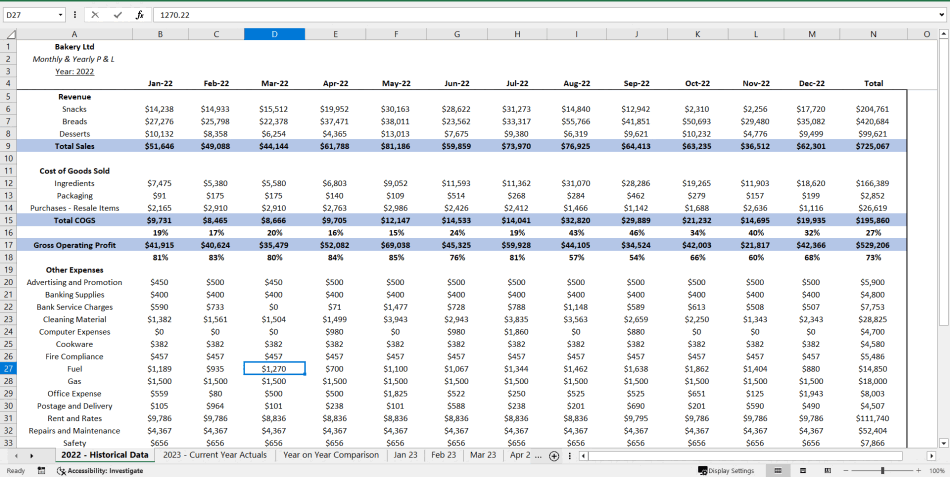Select column D header
950x478 pixels.
click(x=274, y=35)
